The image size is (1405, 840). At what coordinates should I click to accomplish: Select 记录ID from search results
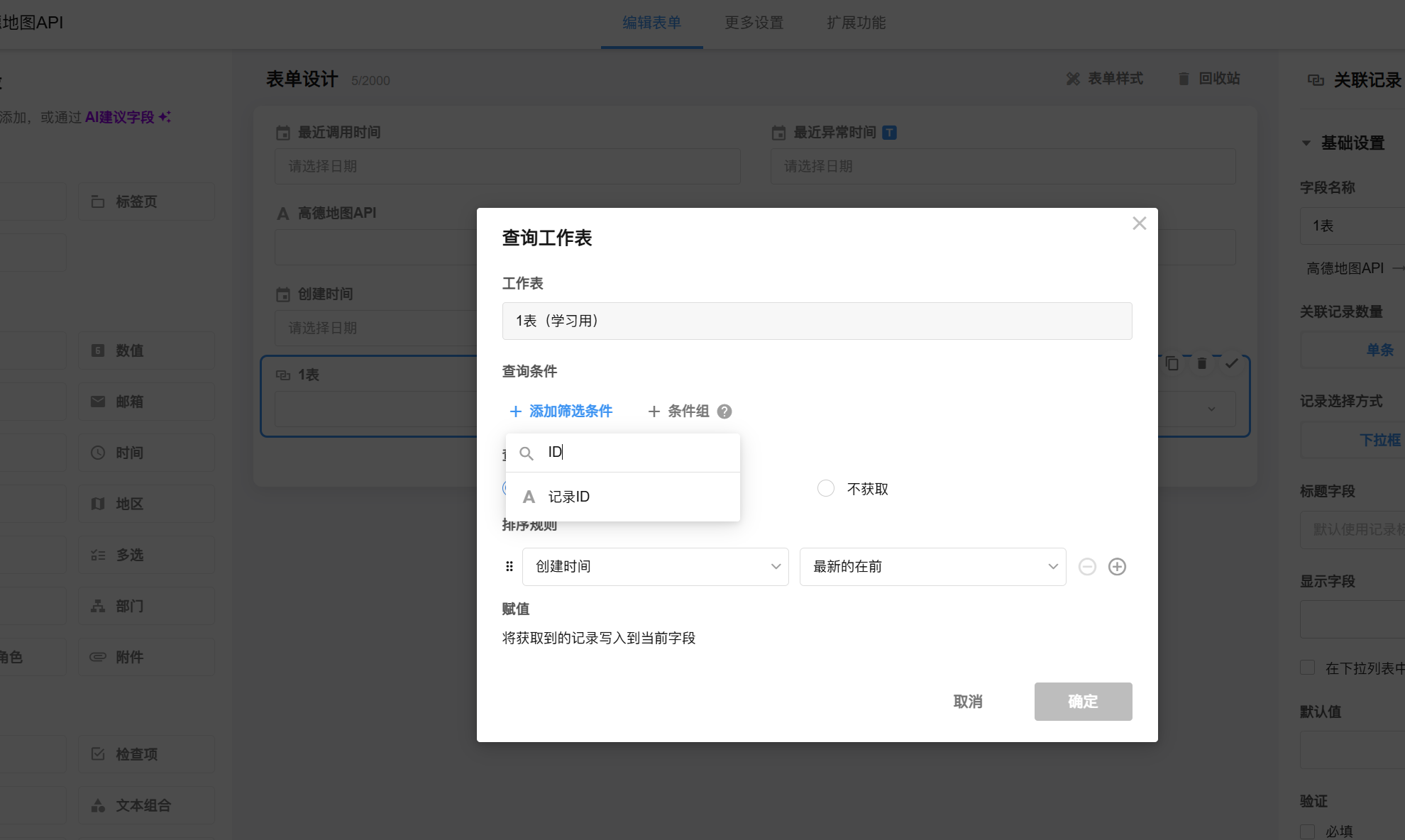[569, 497]
